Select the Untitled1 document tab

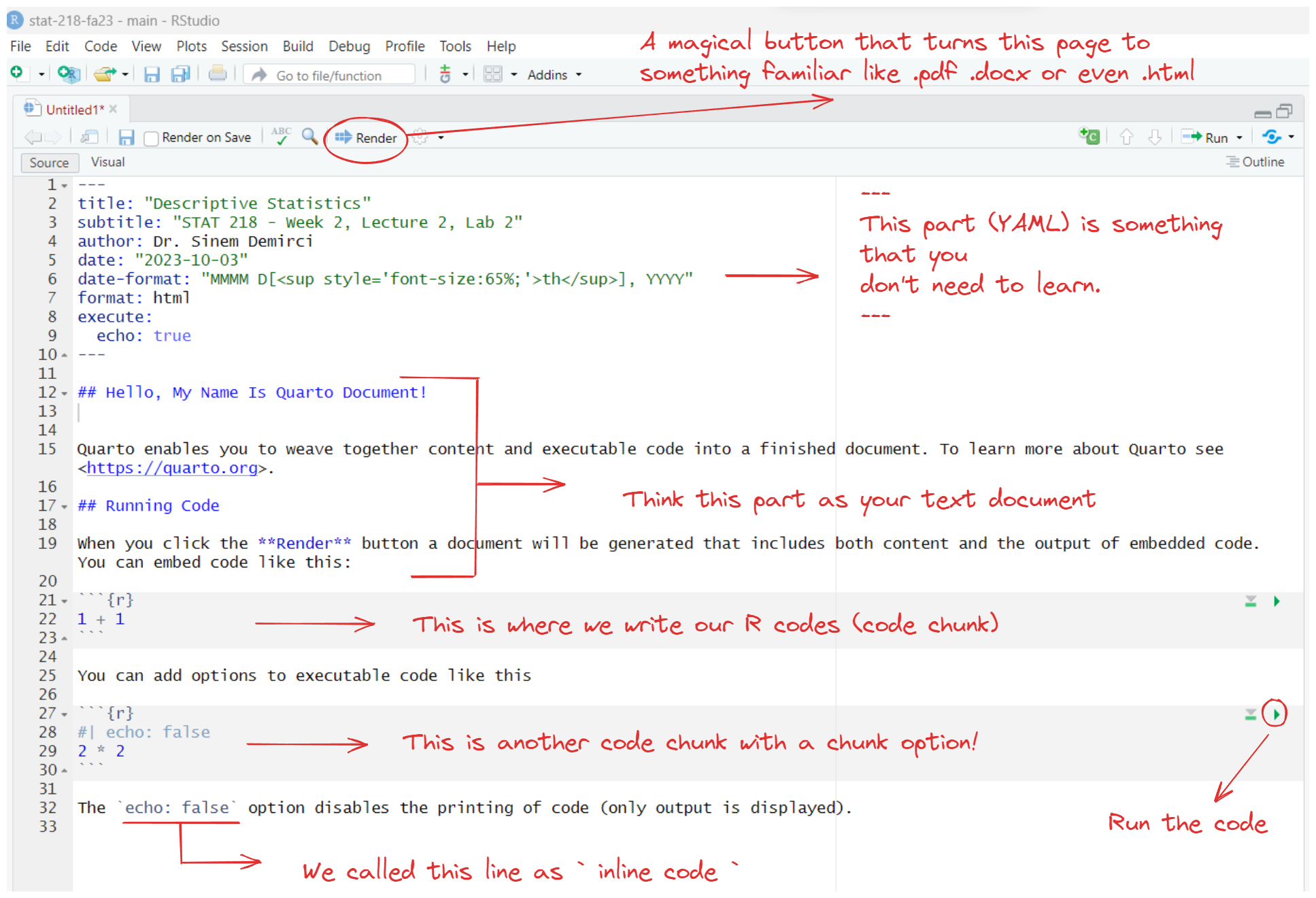click(x=75, y=110)
